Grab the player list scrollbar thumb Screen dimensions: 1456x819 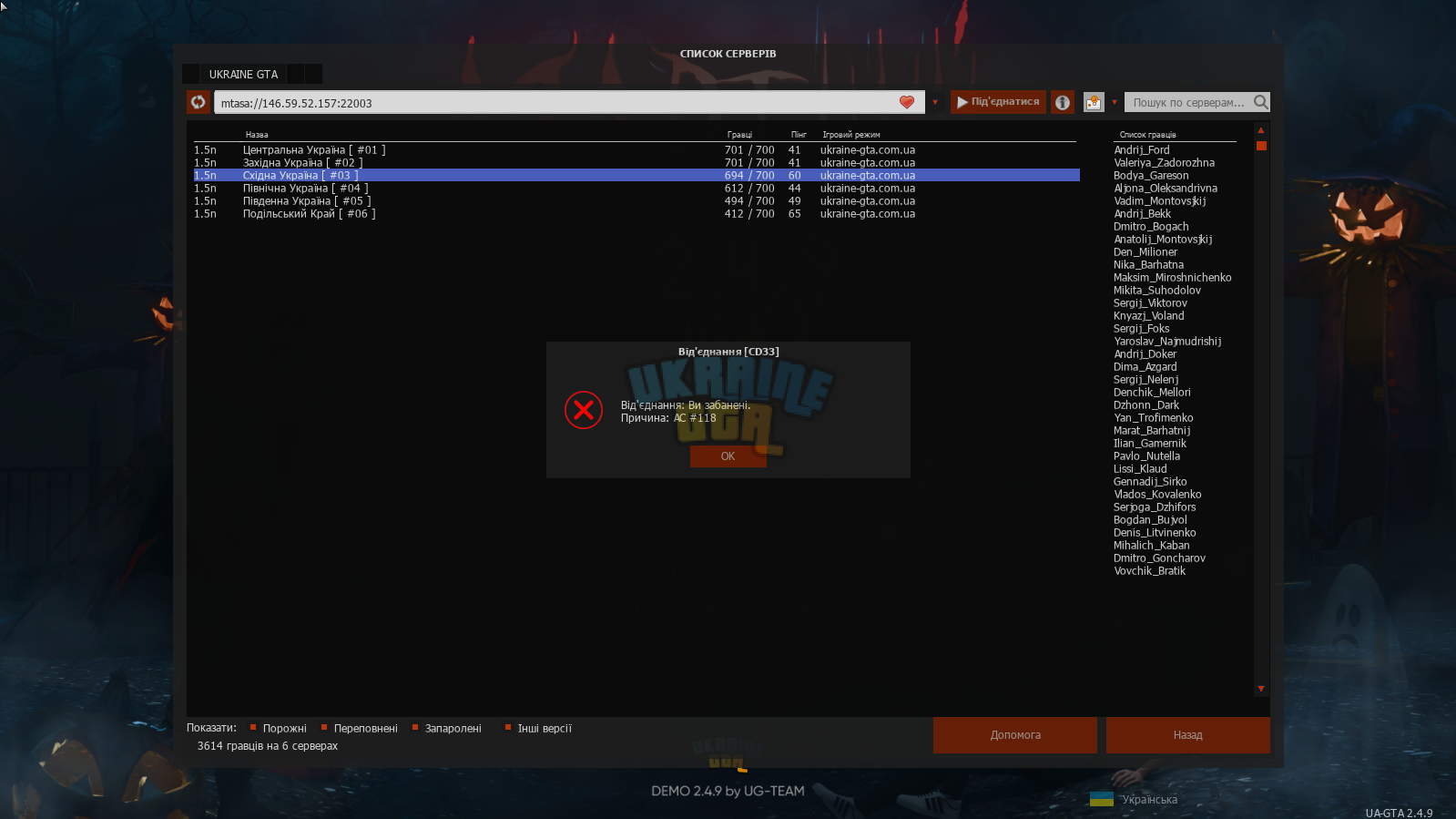coord(1261,146)
